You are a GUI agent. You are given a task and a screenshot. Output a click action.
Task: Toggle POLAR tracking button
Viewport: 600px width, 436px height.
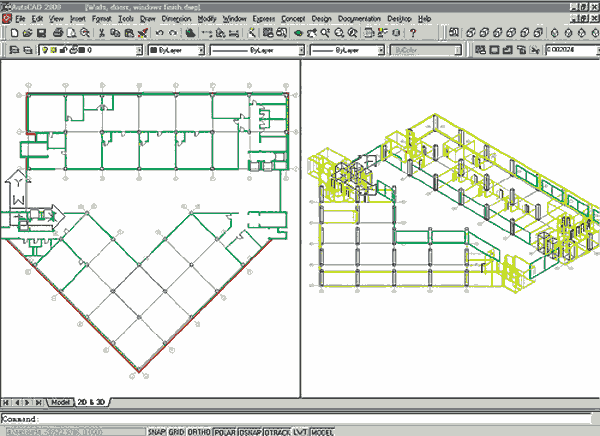[x=226, y=431]
